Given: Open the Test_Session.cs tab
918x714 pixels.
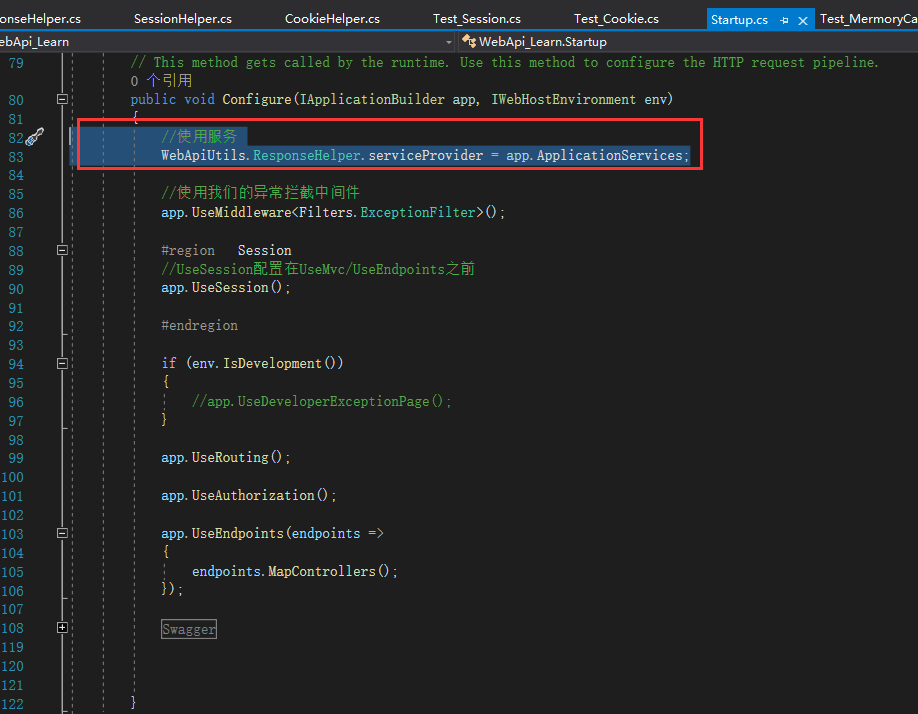Looking at the screenshot, I should (477, 17).
